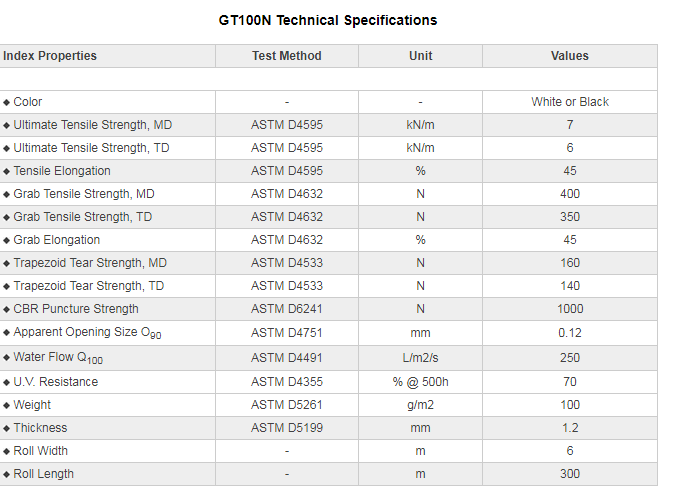
Task: Click the Water Flow Q100 label
Action: point(60,358)
